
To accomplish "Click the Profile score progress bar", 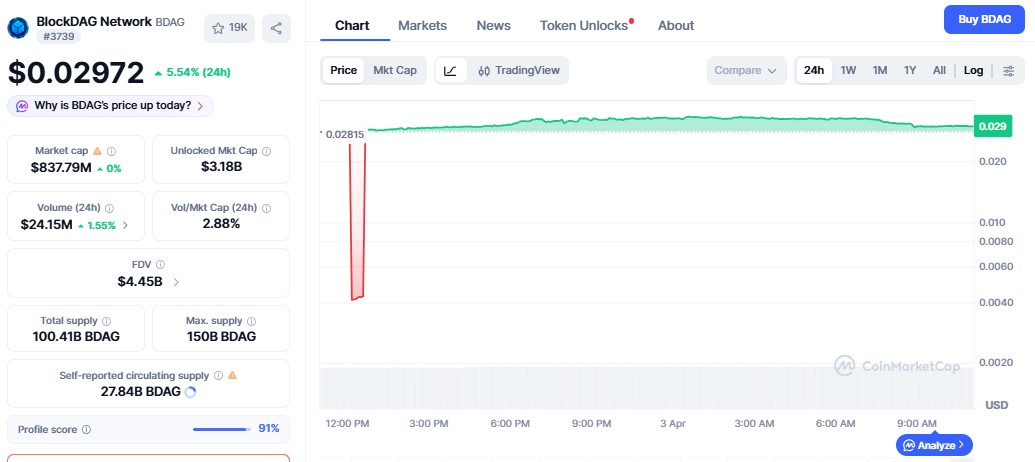I will coord(221,429).
